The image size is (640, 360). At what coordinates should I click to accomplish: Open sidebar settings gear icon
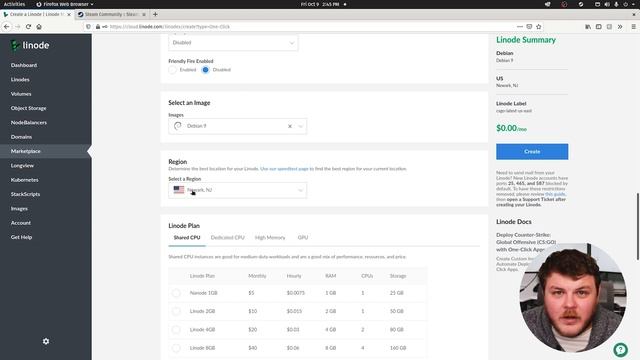[46, 341]
